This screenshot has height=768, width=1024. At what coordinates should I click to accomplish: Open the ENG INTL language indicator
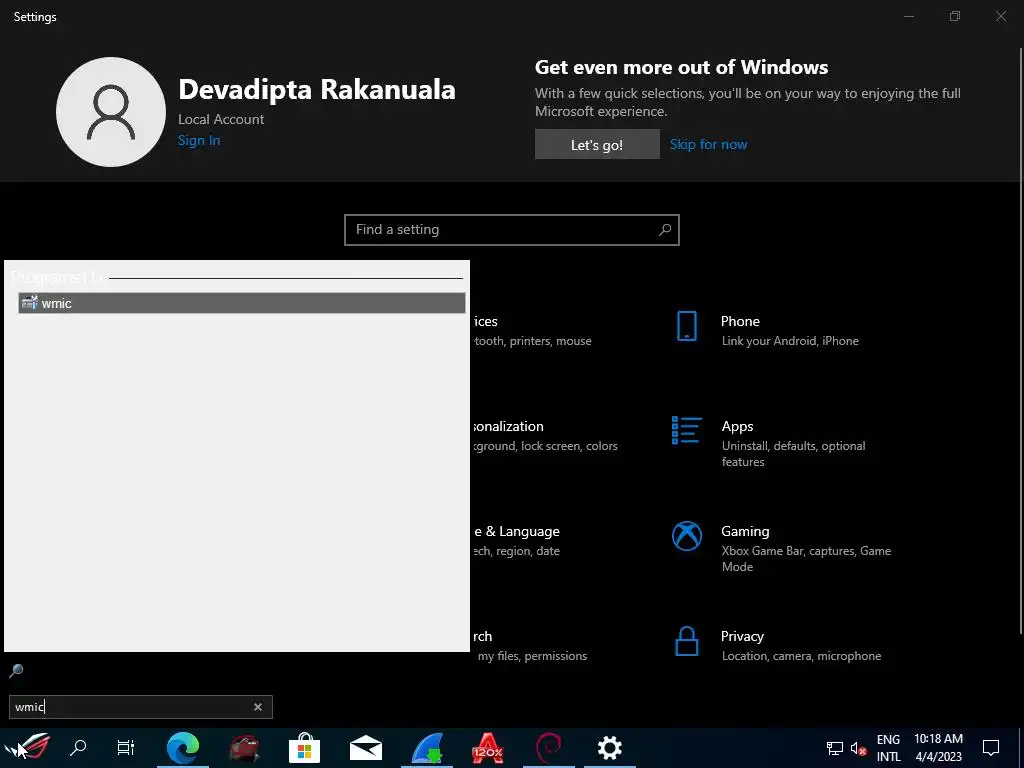[x=888, y=748]
